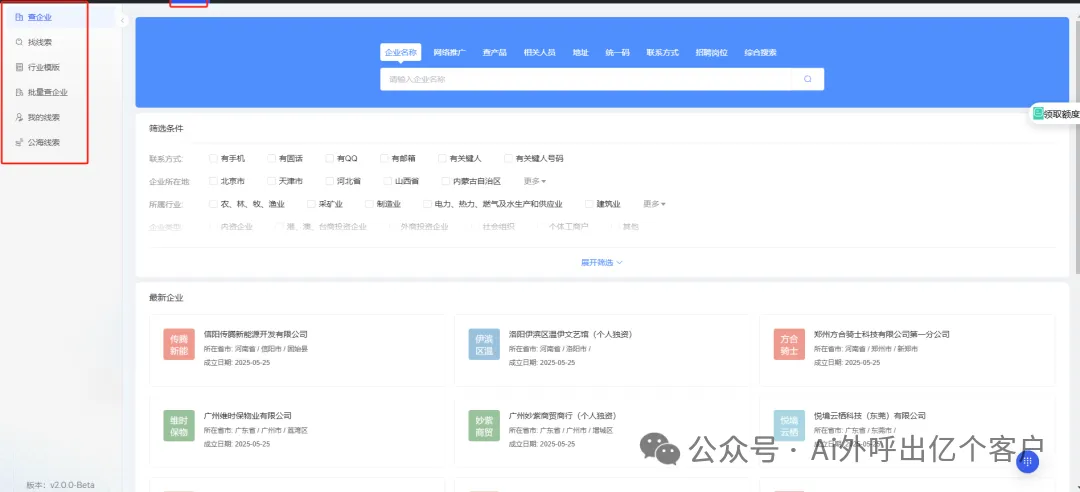
Task: Click the 伊滨区温 company logo
Action: coord(484,344)
